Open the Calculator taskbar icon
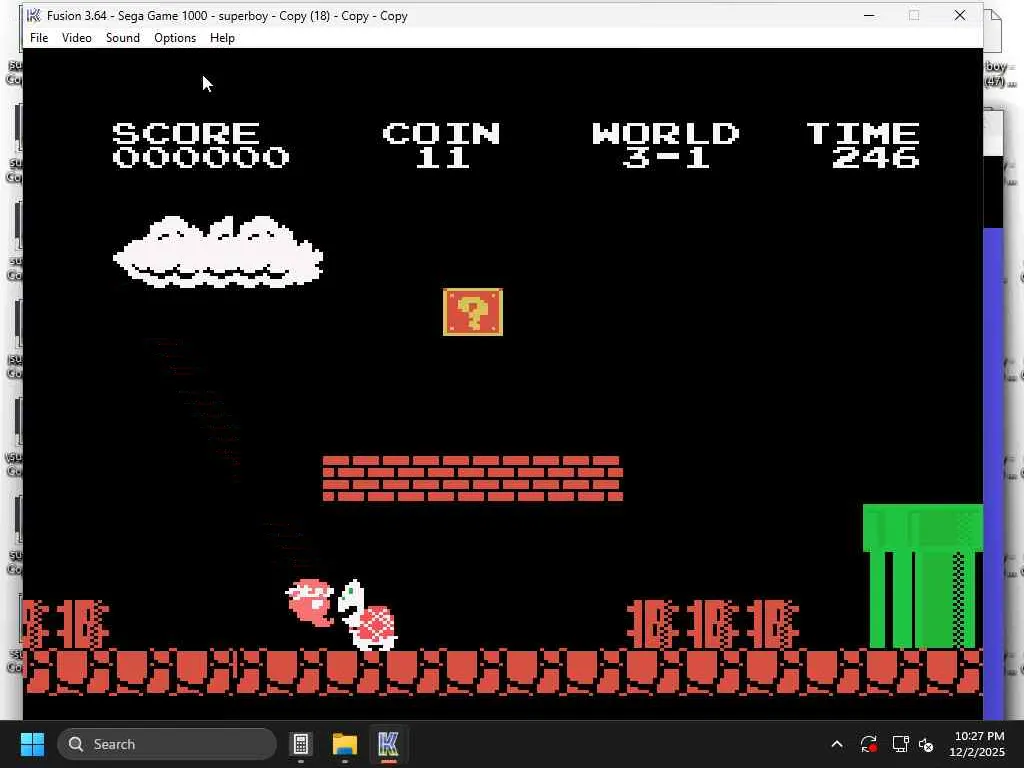The image size is (1024, 768). (x=301, y=744)
